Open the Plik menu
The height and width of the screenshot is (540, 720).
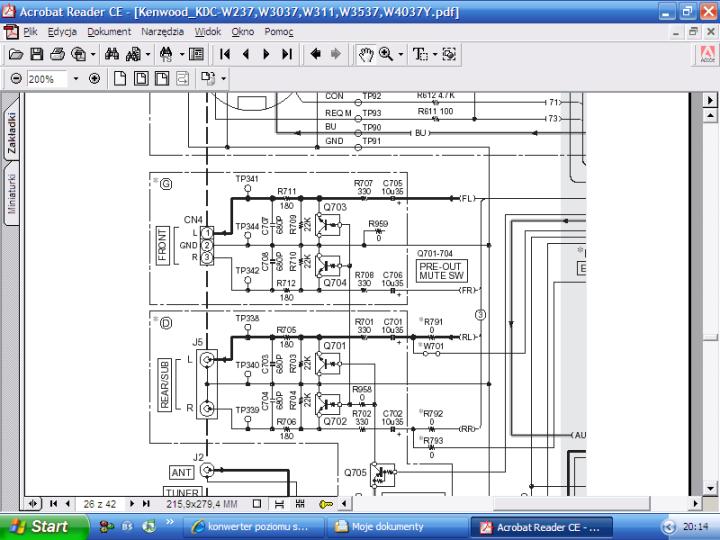30,32
